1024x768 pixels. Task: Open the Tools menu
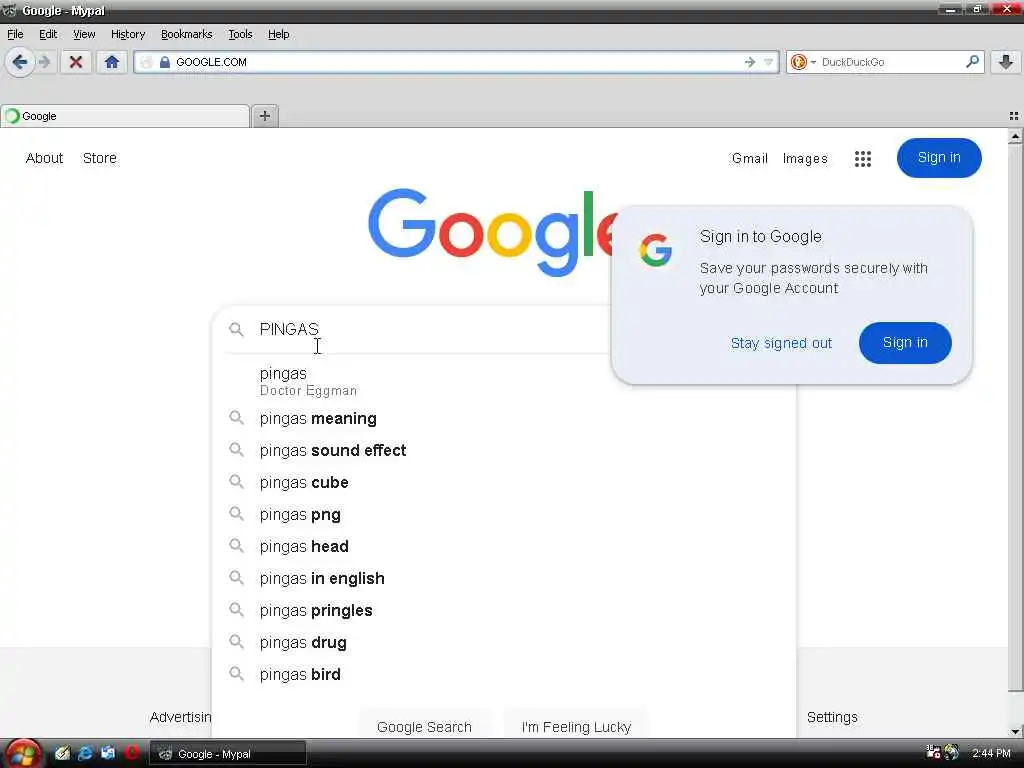240,34
